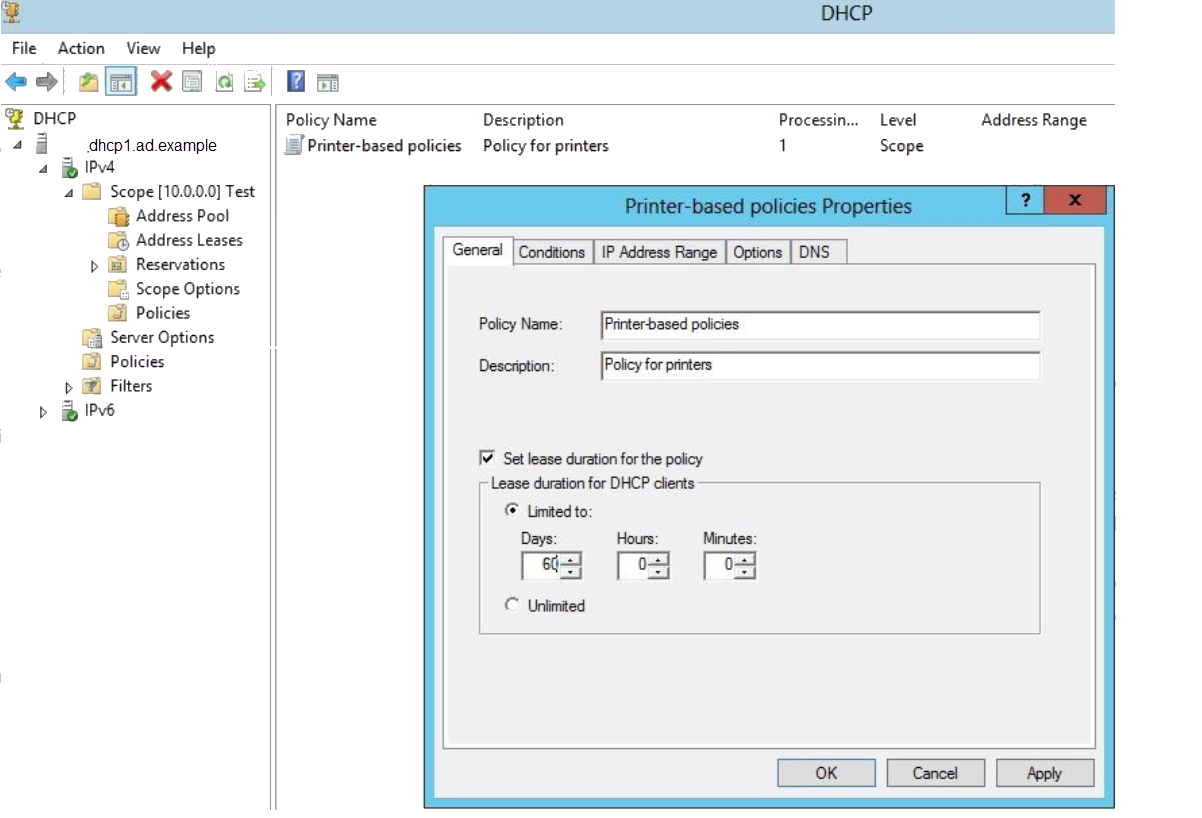1202x818 pixels.
Task: Select the General tab
Action: pos(478,250)
